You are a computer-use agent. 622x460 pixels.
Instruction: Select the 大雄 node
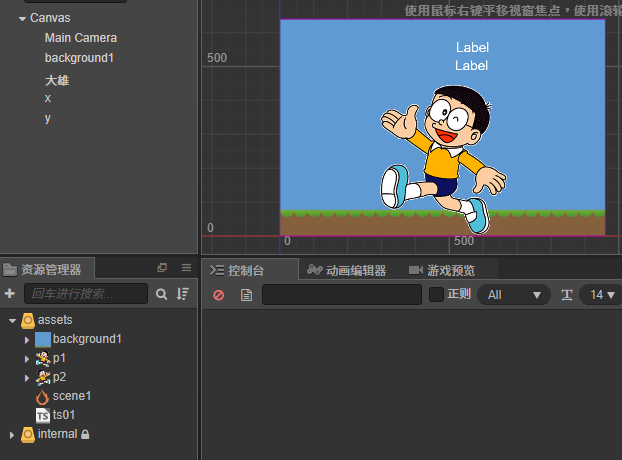[57, 80]
